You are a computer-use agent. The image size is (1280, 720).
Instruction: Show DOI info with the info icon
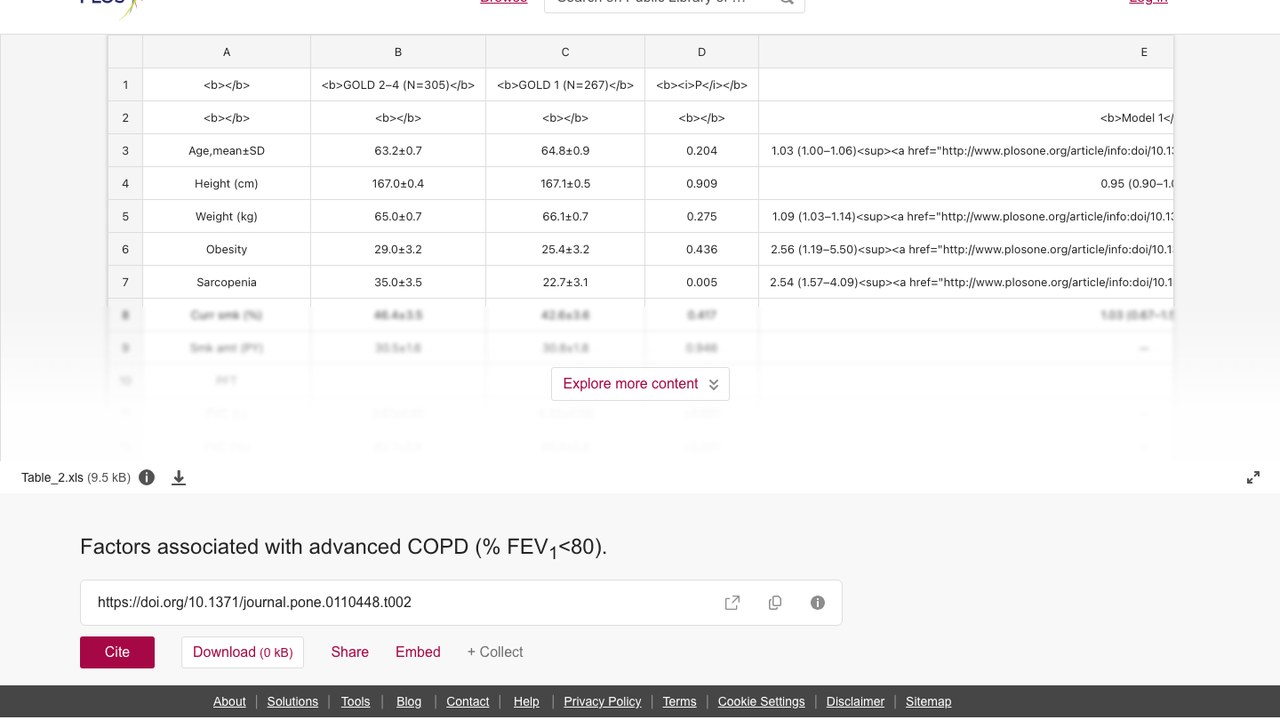[818, 602]
